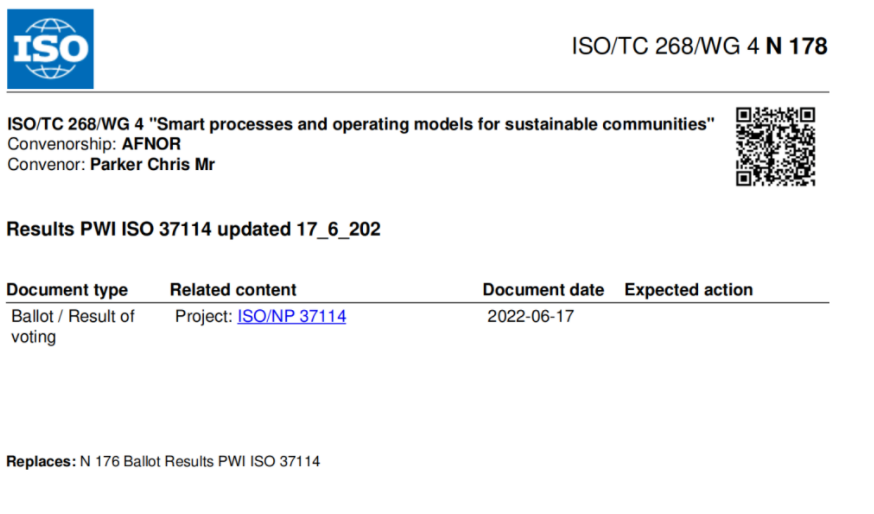874x514 pixels.
Task: Select the Ballot / Result of voting cell
Action: coord(72,327)
